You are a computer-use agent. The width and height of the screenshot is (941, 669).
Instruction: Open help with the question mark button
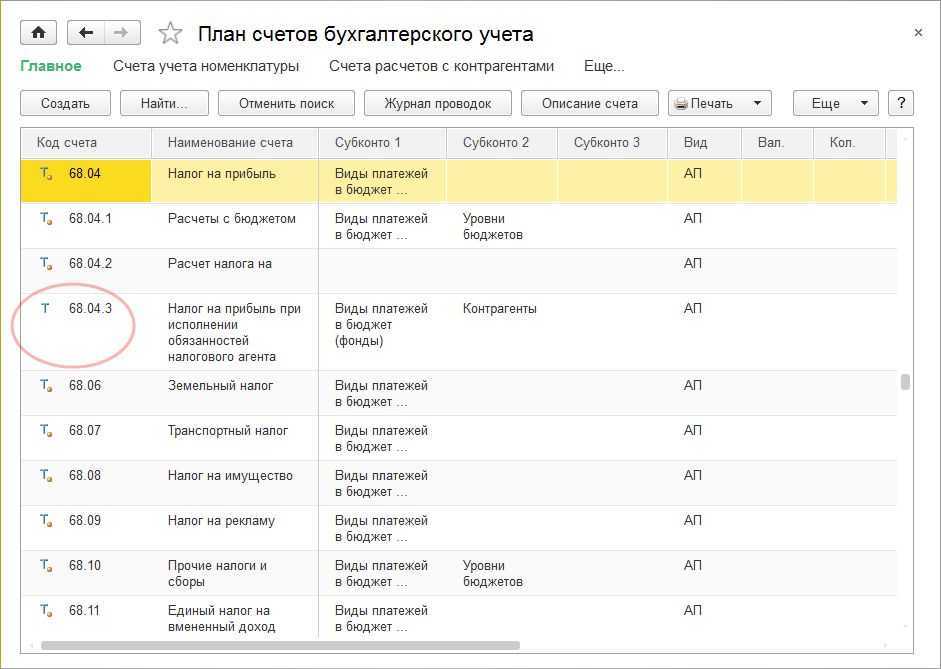pos(901,103)
